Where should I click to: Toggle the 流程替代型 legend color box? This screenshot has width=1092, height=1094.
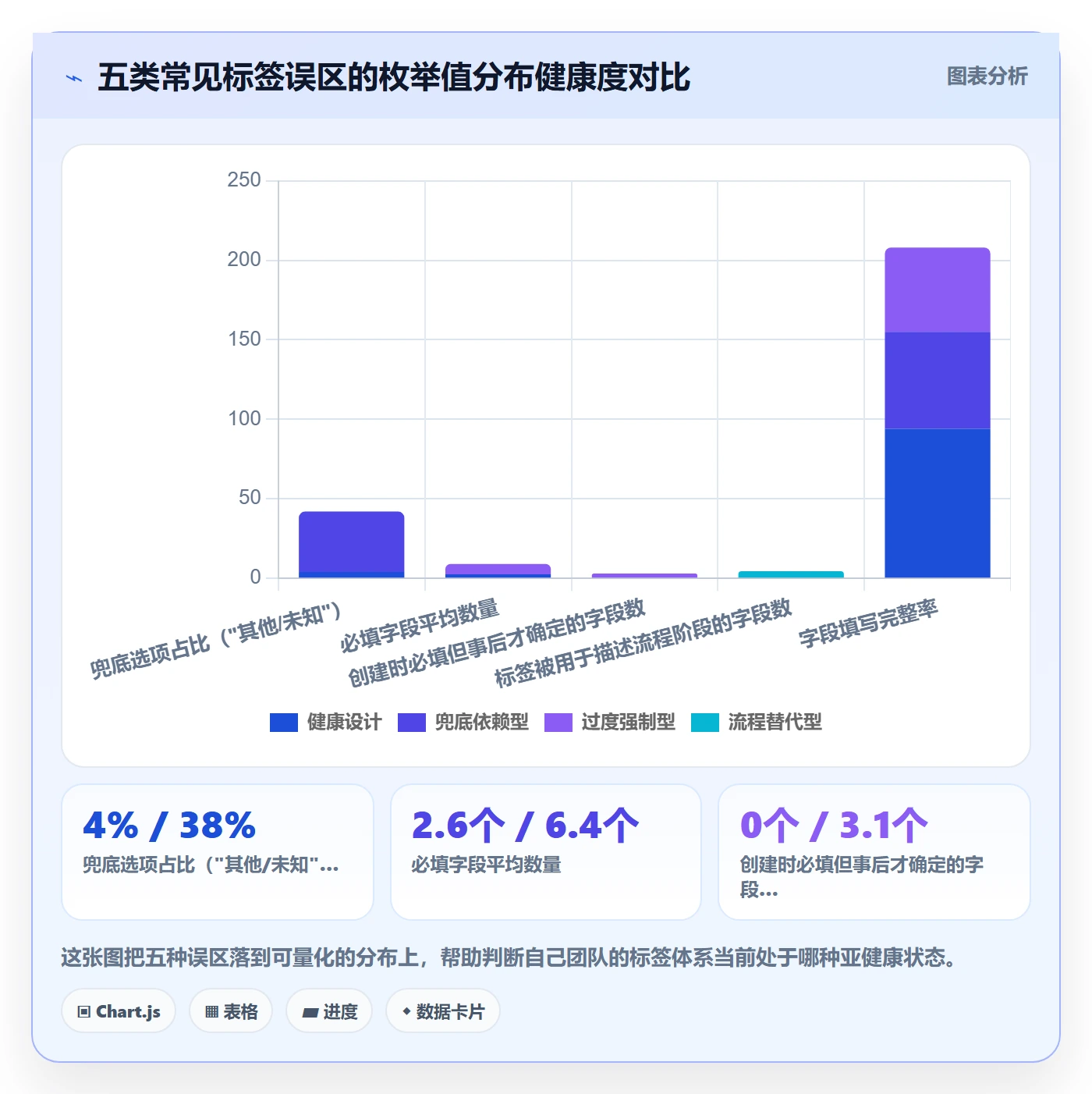pos(705,723)
